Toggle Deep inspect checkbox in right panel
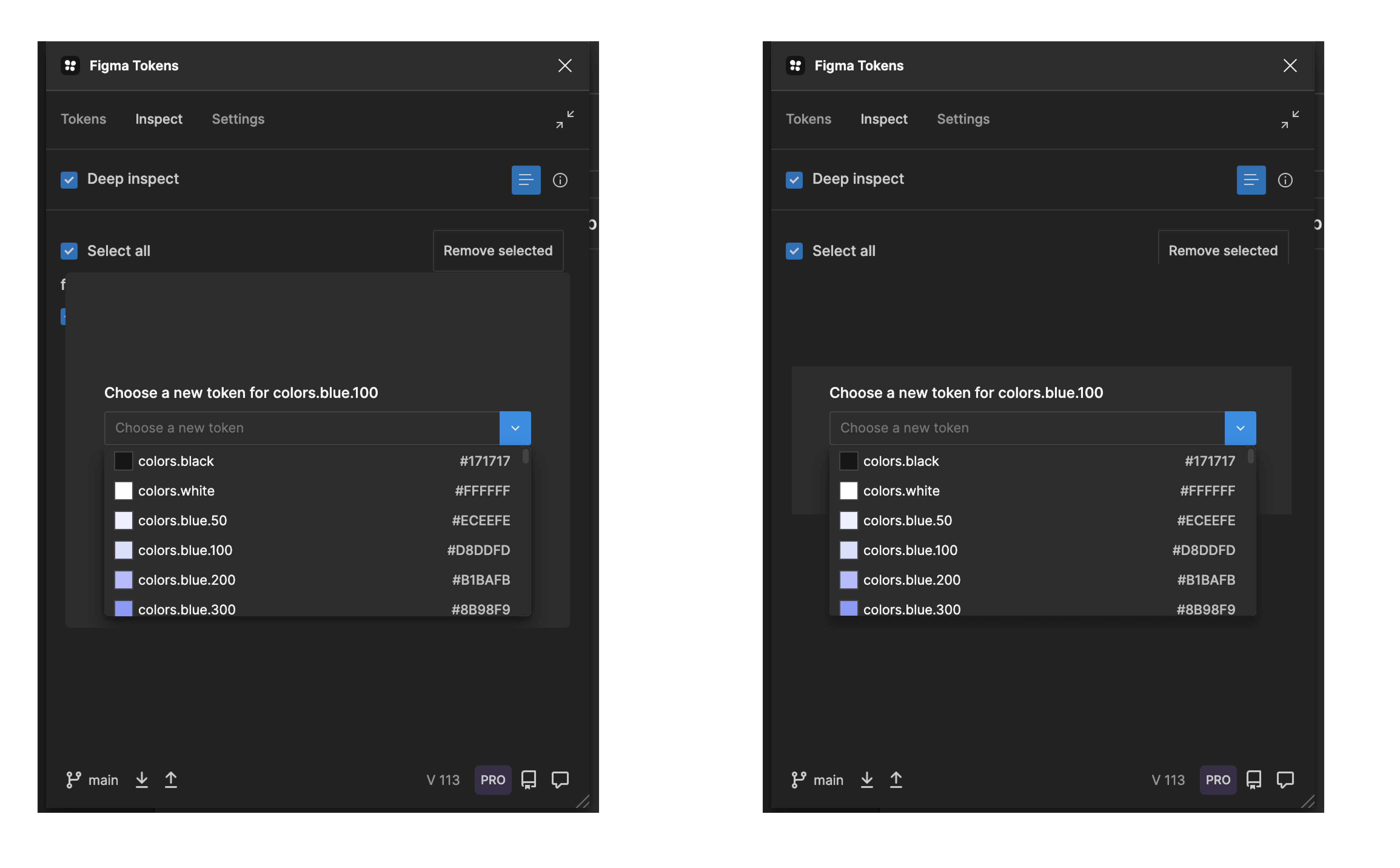Image resolution: width=1400 pixels, height=868 pixels. 794,180
